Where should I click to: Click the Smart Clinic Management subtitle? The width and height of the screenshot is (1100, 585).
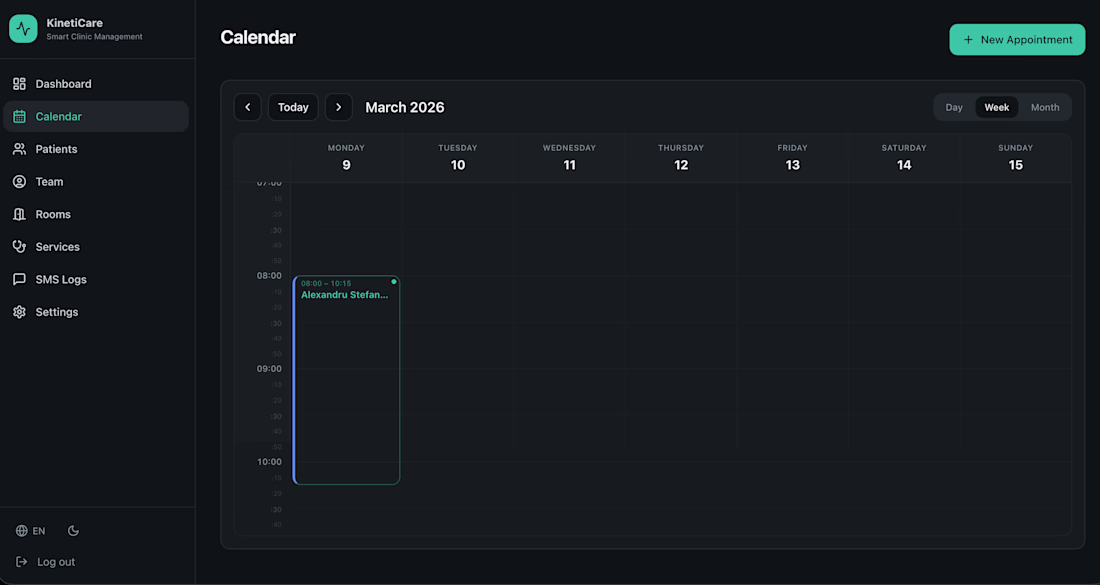tap(95, 36)
